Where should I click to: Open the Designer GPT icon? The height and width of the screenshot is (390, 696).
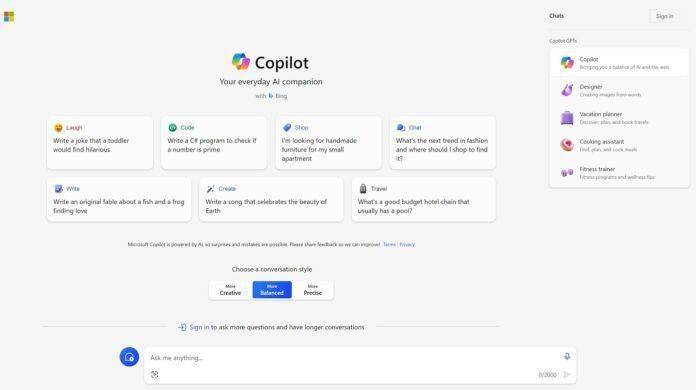click(567, 90)
